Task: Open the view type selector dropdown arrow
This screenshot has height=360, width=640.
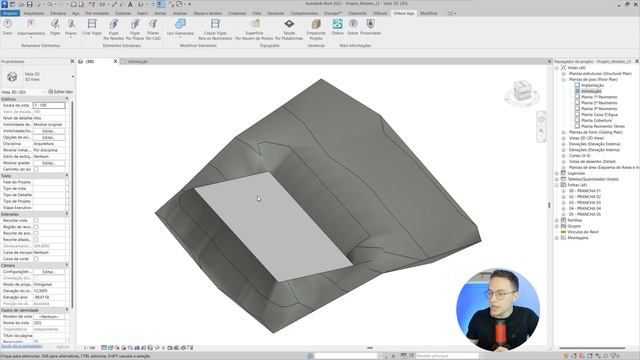Action: point(73,77)
